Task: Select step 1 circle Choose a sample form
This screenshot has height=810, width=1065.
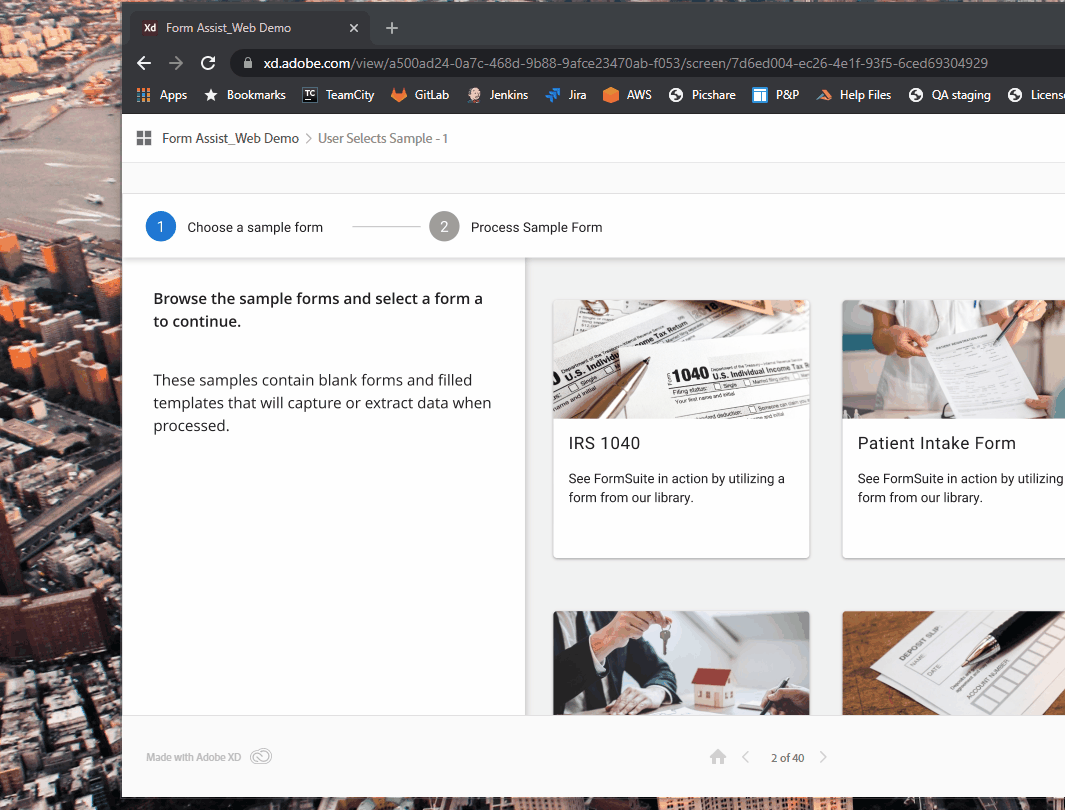Action: (x=161, y=227)
